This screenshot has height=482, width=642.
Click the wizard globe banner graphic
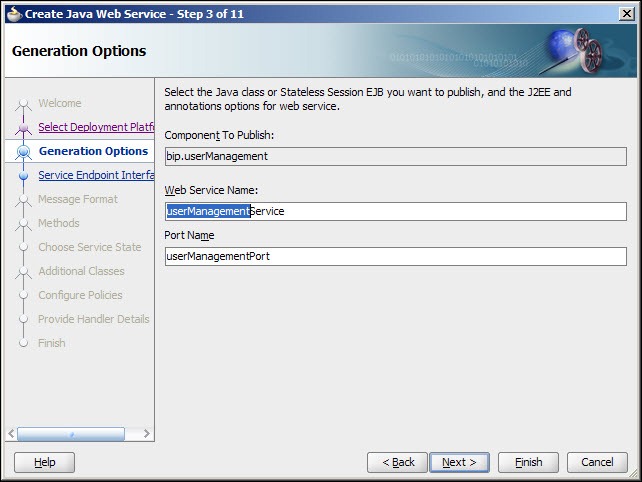point(573,51)
